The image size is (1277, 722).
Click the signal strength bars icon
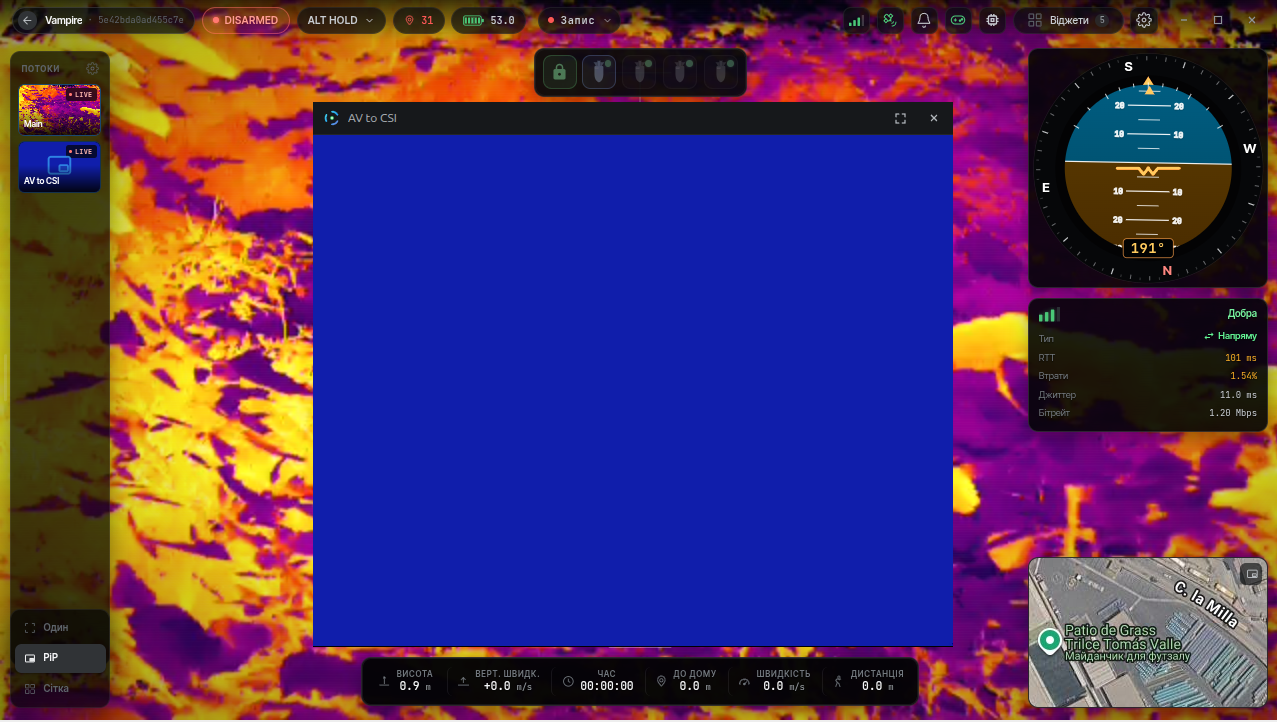(x=855, y=20)
